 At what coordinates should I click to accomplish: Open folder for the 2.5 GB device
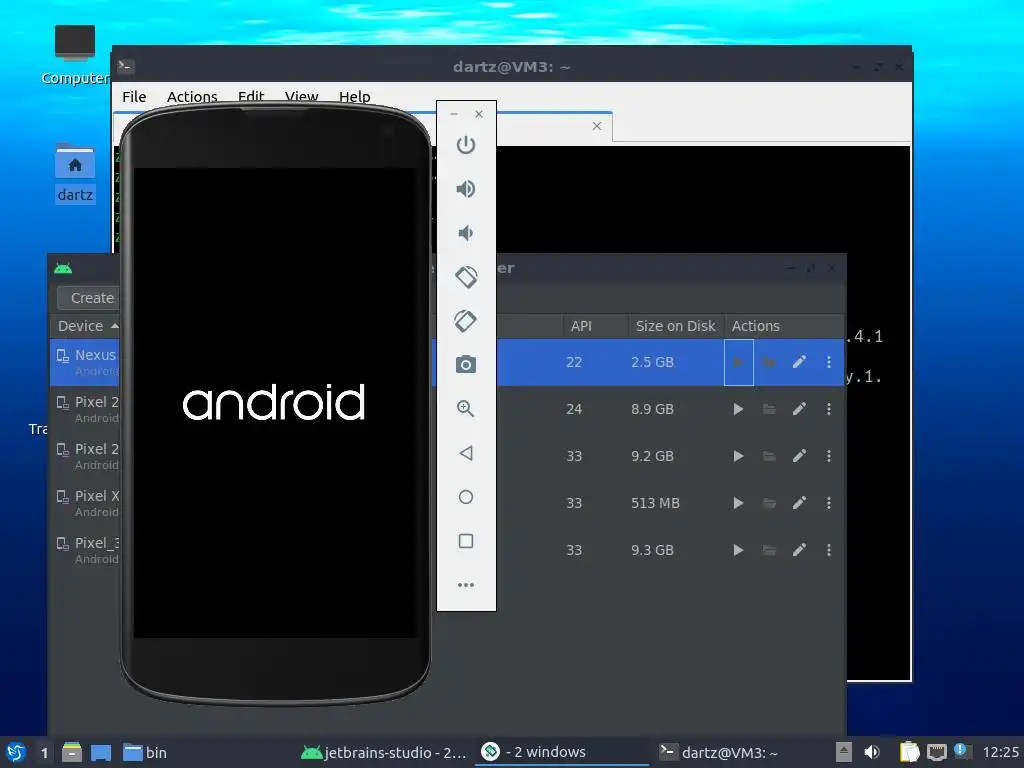click(769, 362)
